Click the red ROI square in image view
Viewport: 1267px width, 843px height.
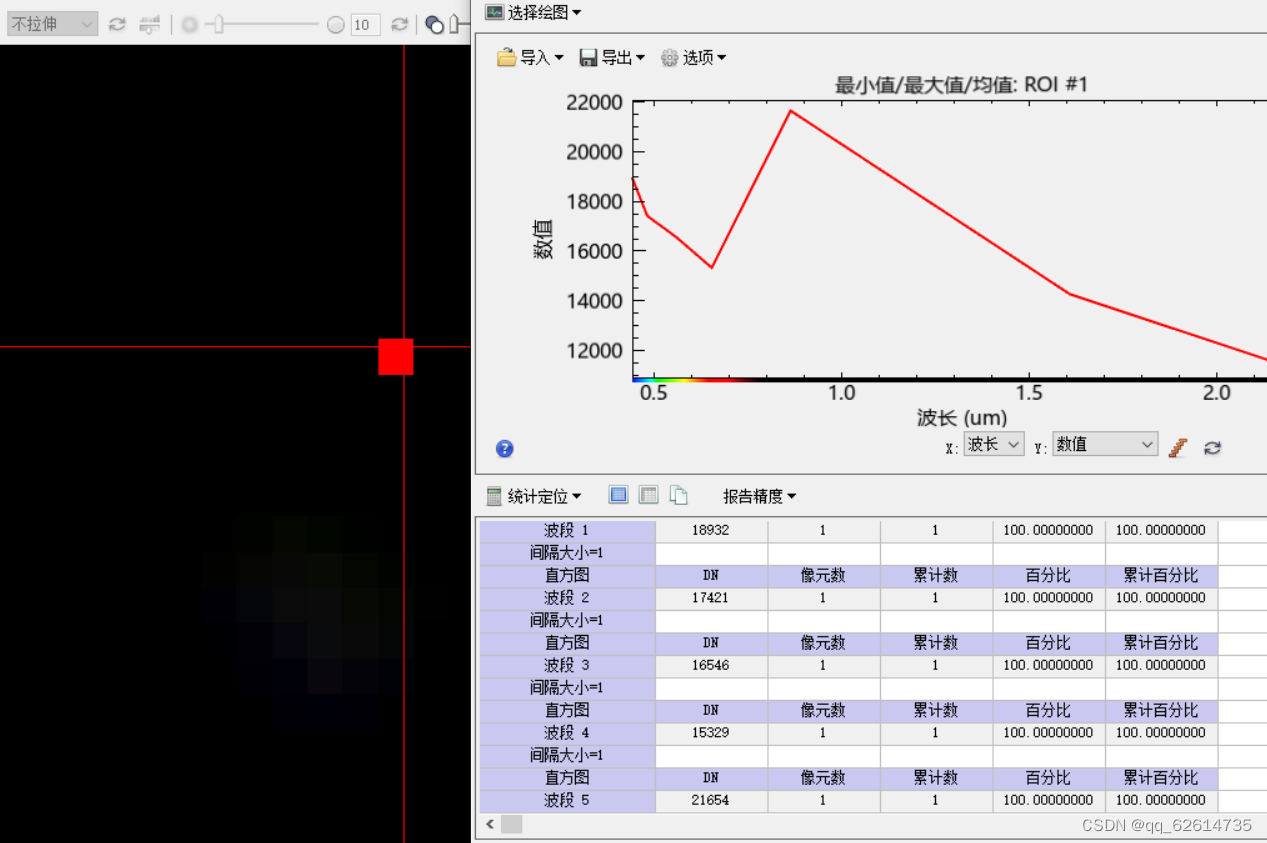tap(396, 356)
